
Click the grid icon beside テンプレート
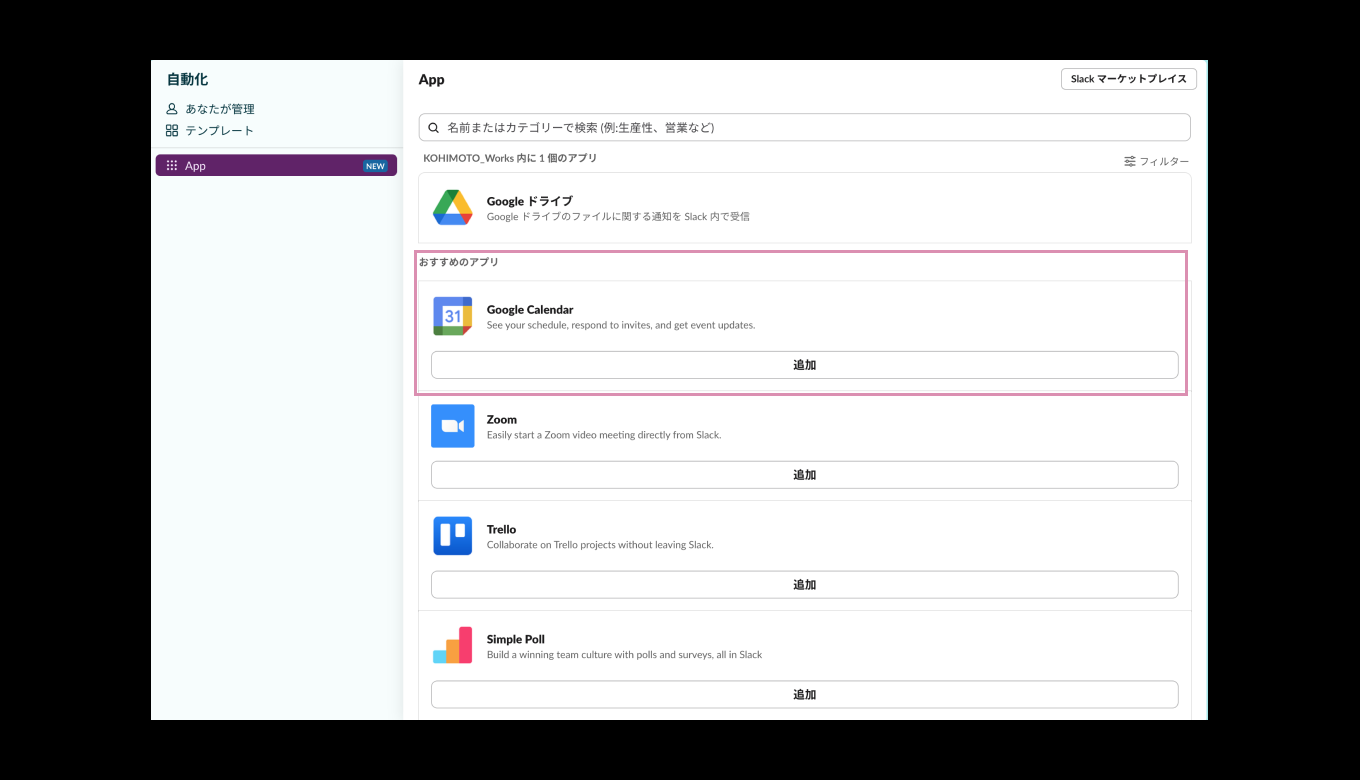click(x=172, y=131)
